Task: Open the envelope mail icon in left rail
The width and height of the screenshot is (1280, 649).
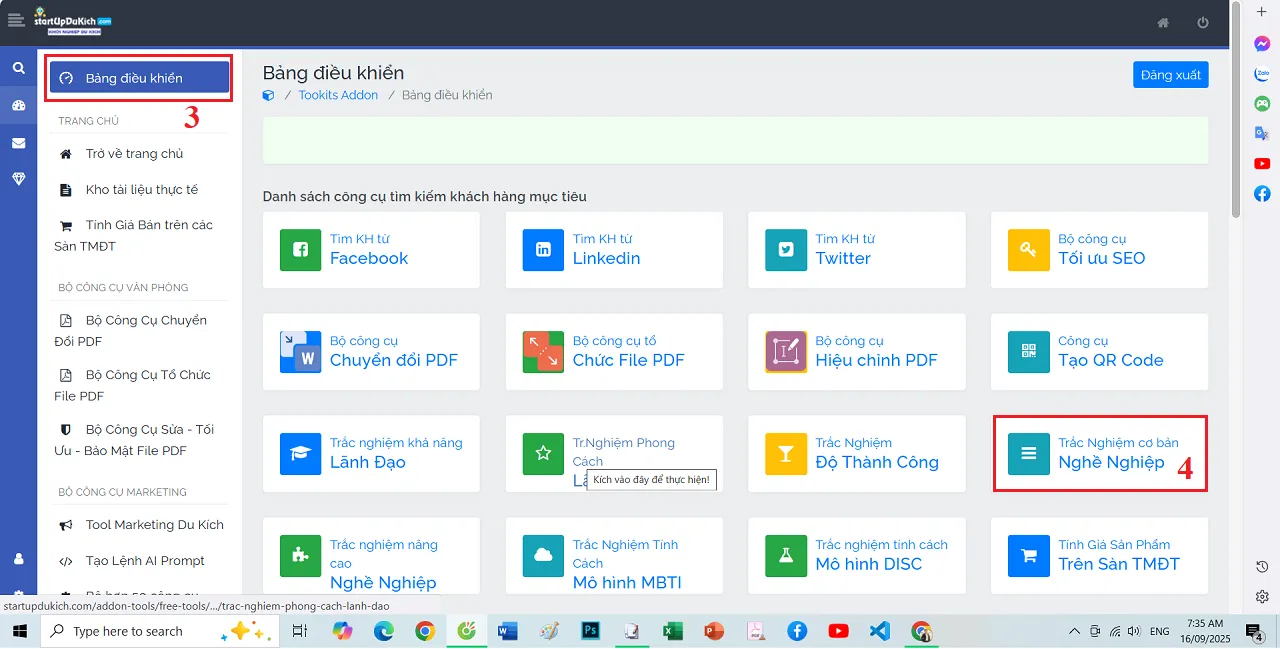Action: click(18, 143)
